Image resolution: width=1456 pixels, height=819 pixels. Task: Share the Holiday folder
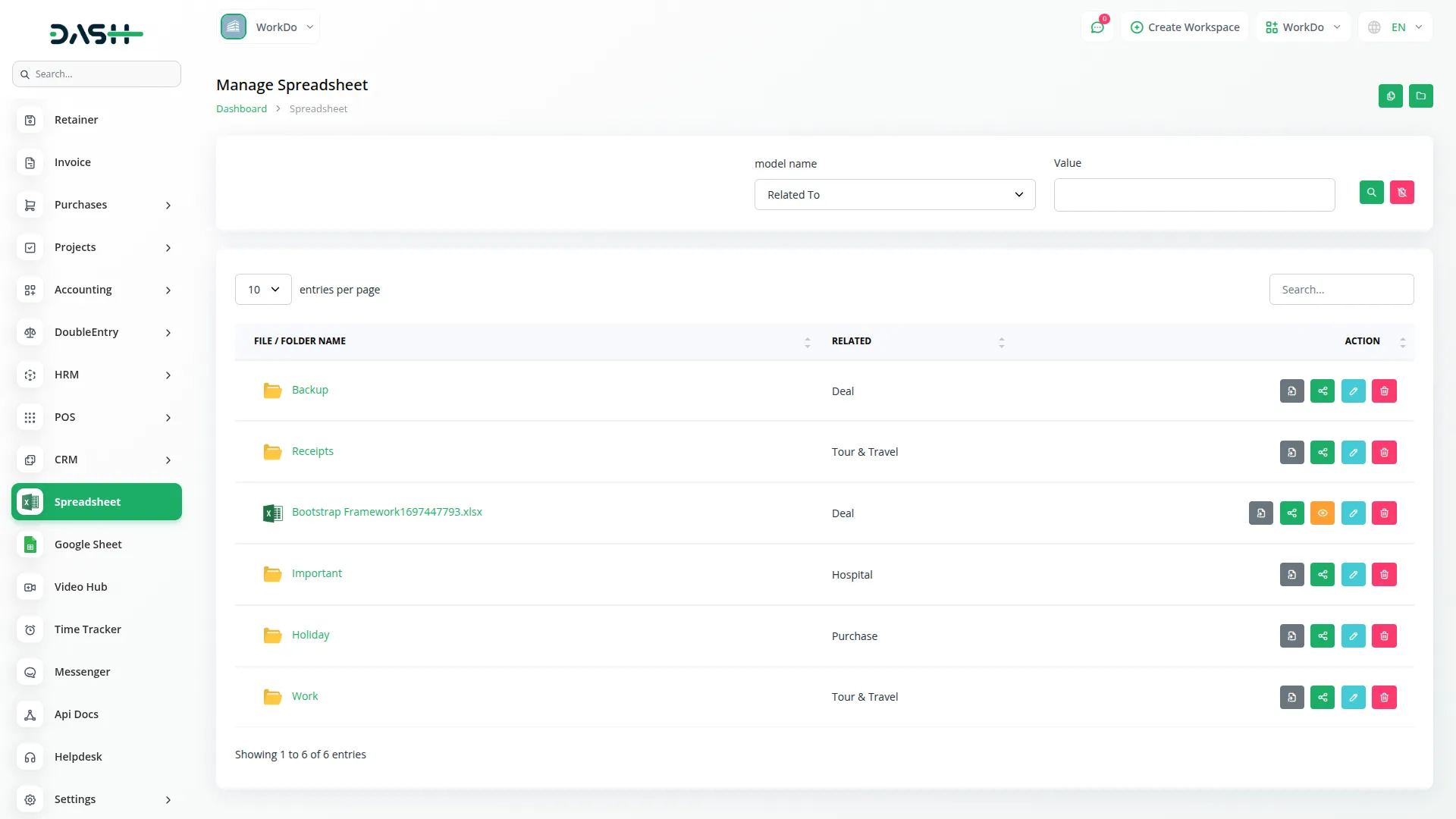[1323, 636]
